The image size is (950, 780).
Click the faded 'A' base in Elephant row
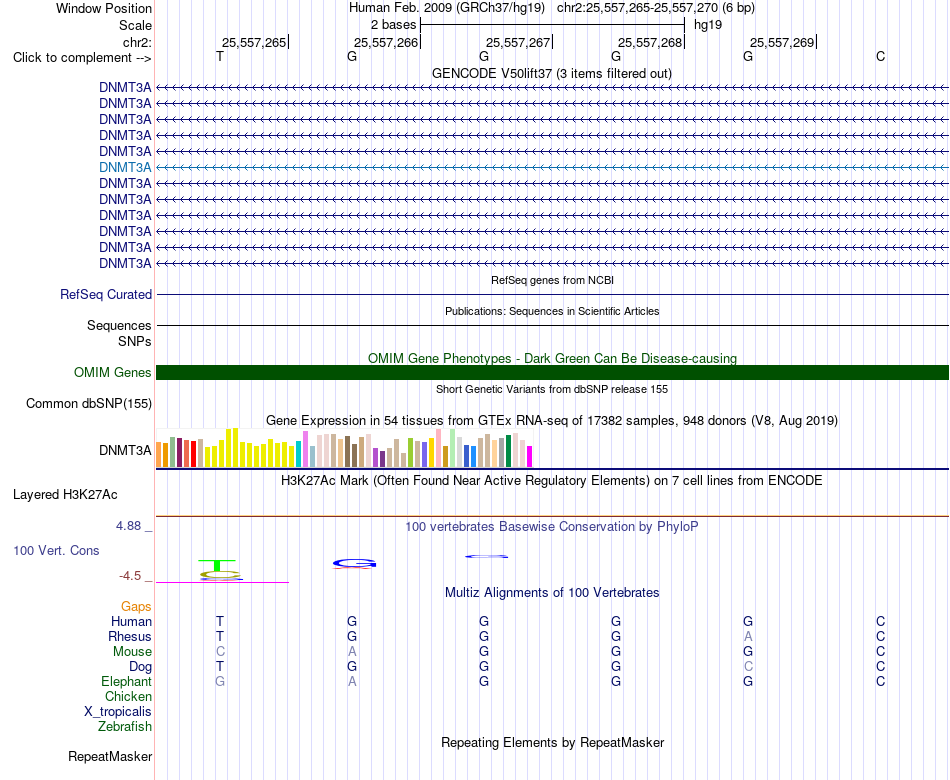[352, 681]
